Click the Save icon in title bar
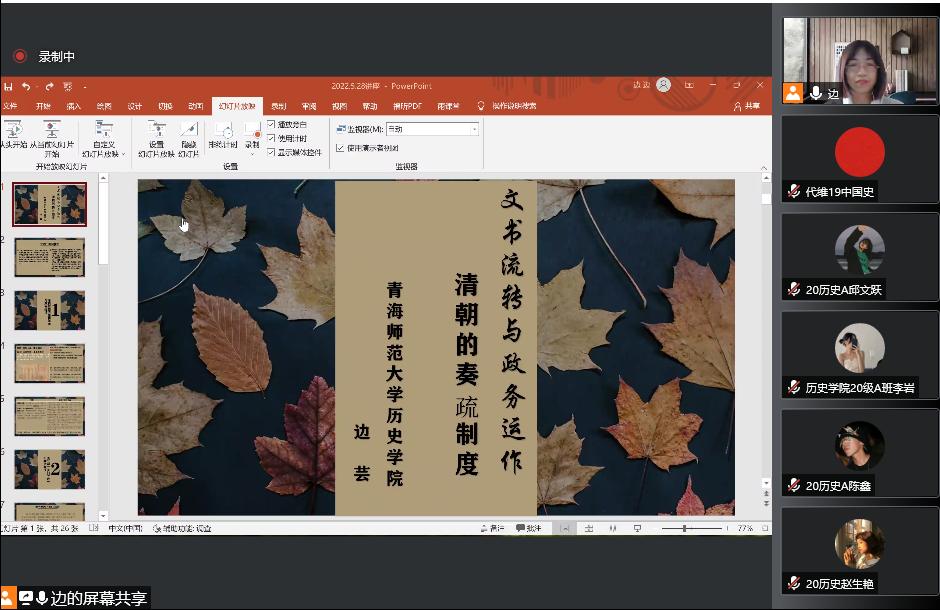 pyautogui.click(x=8, y=87)
